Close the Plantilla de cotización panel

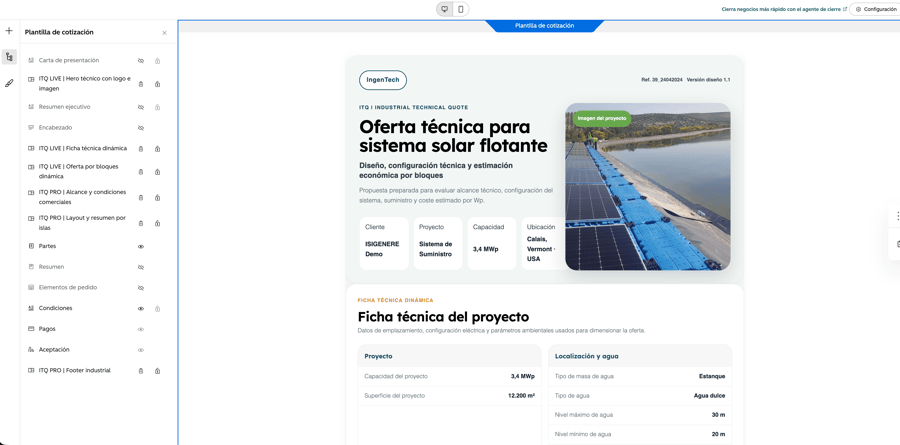coord(165,33)
